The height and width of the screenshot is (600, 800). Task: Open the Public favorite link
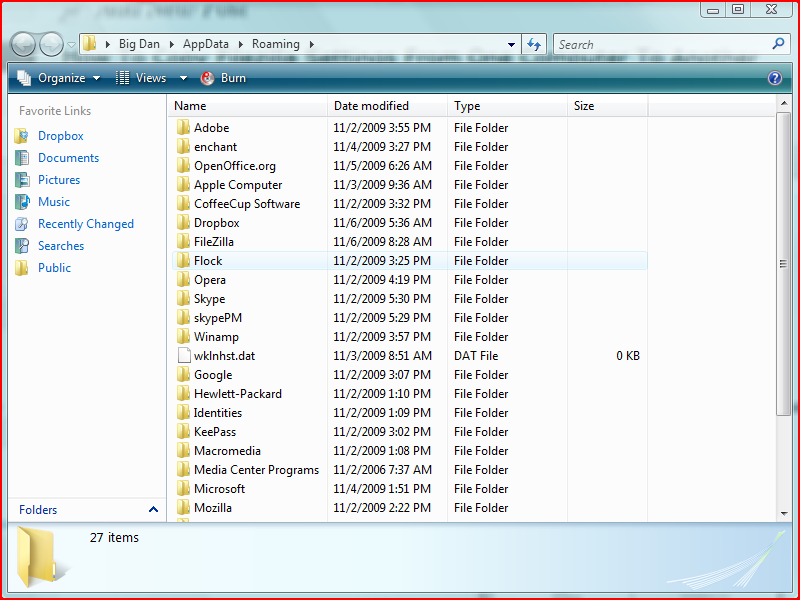(x=55, y=267)
